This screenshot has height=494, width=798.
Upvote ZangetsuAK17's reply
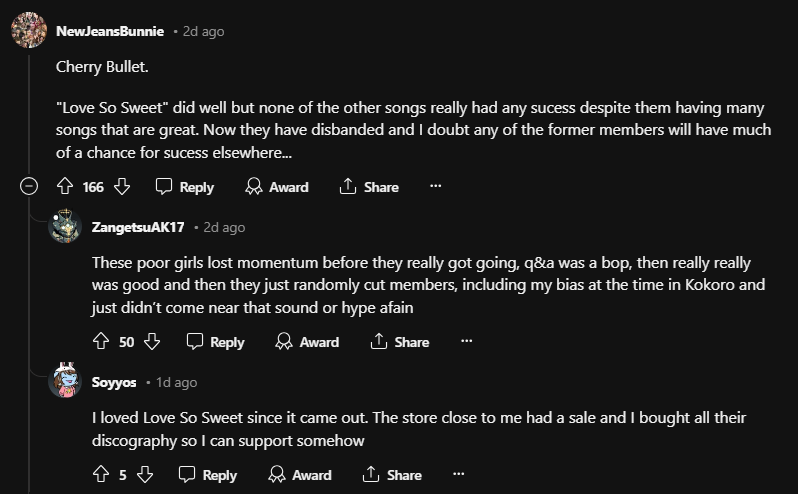[100, 342]
